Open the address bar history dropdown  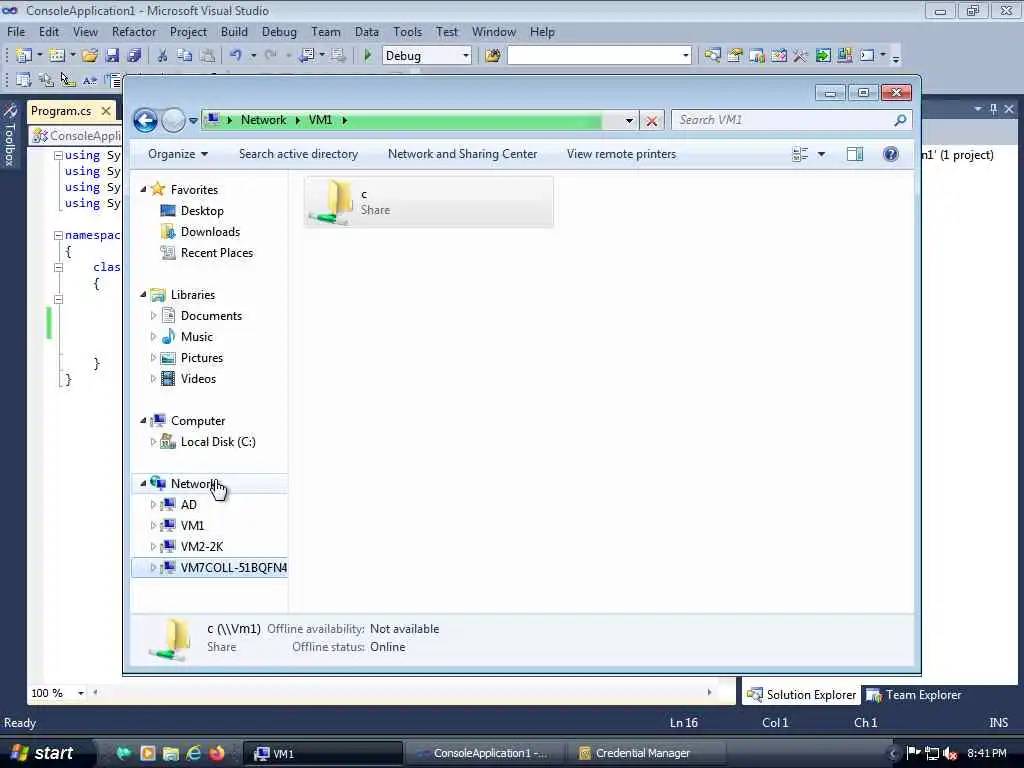click(x=629, y=121)
